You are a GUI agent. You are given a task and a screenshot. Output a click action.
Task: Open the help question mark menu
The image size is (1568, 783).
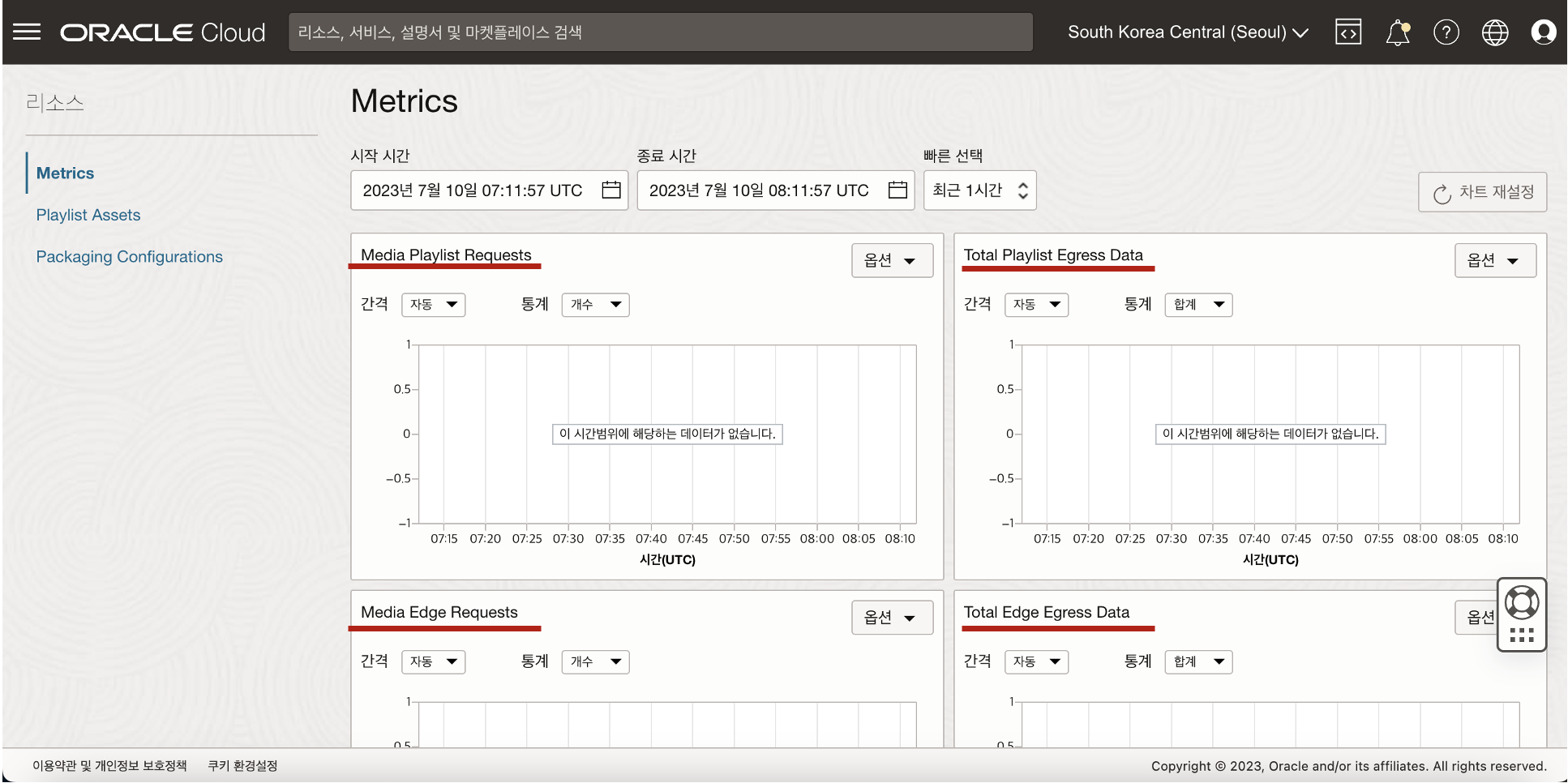(1446, 32)
